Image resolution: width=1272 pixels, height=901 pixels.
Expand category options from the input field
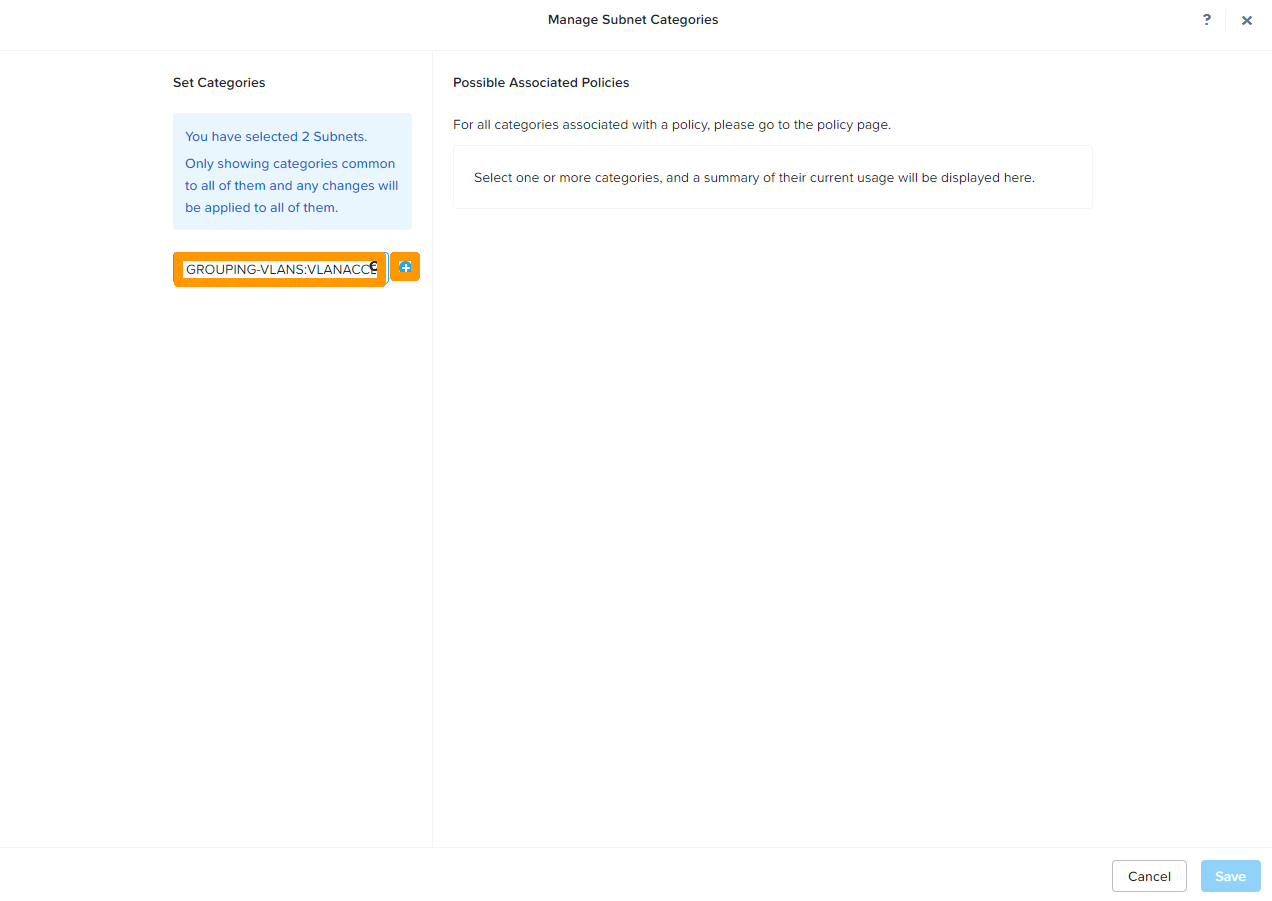coord(280,269)
